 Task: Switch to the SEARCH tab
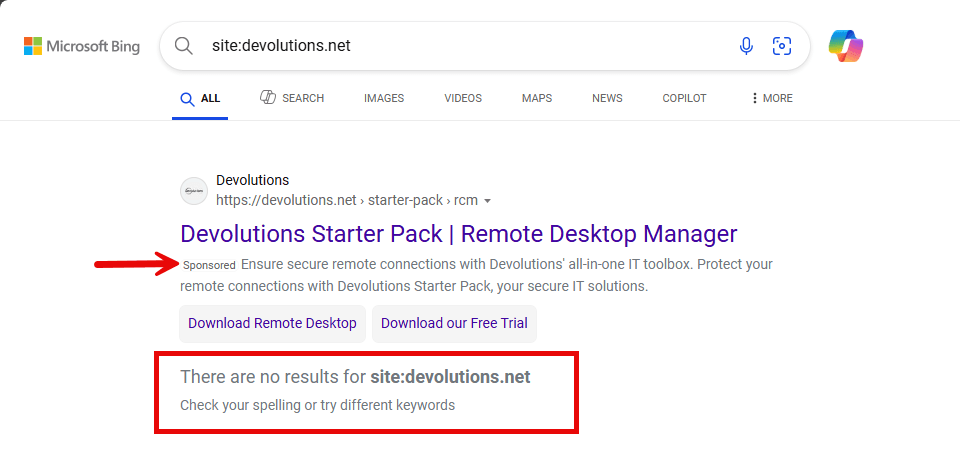click(x=292, y=98)
